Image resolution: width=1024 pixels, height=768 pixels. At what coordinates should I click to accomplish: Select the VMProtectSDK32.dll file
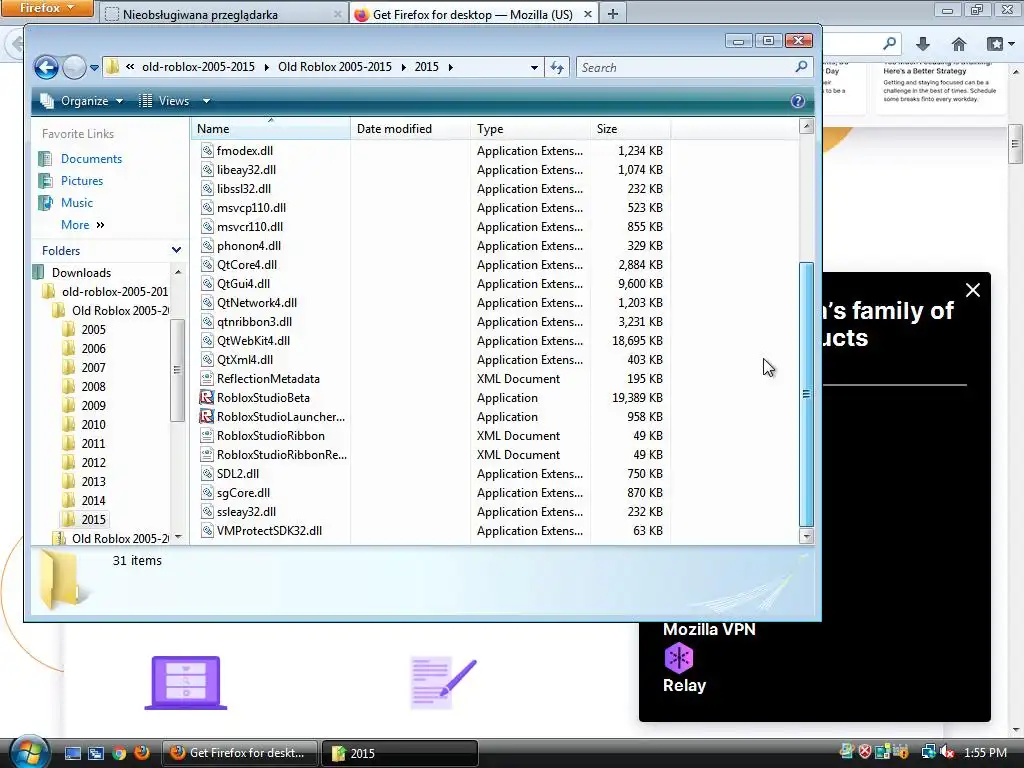coord(269,530)
